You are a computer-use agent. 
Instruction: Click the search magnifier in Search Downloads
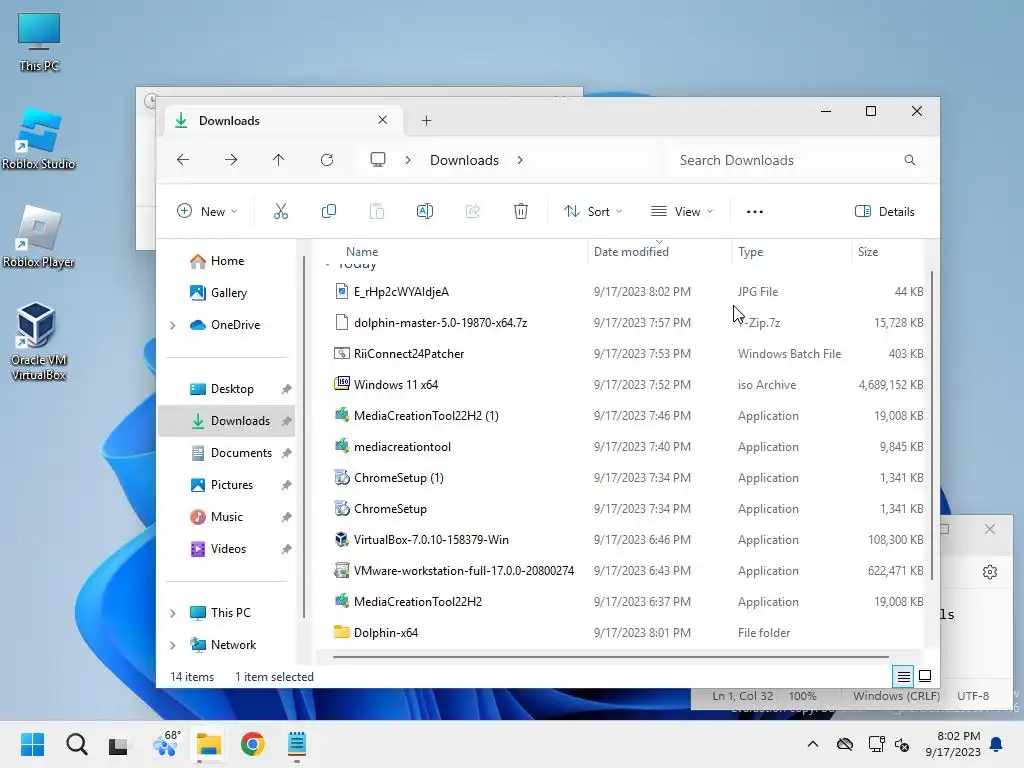pyautogui.click(x=910, y=160)
